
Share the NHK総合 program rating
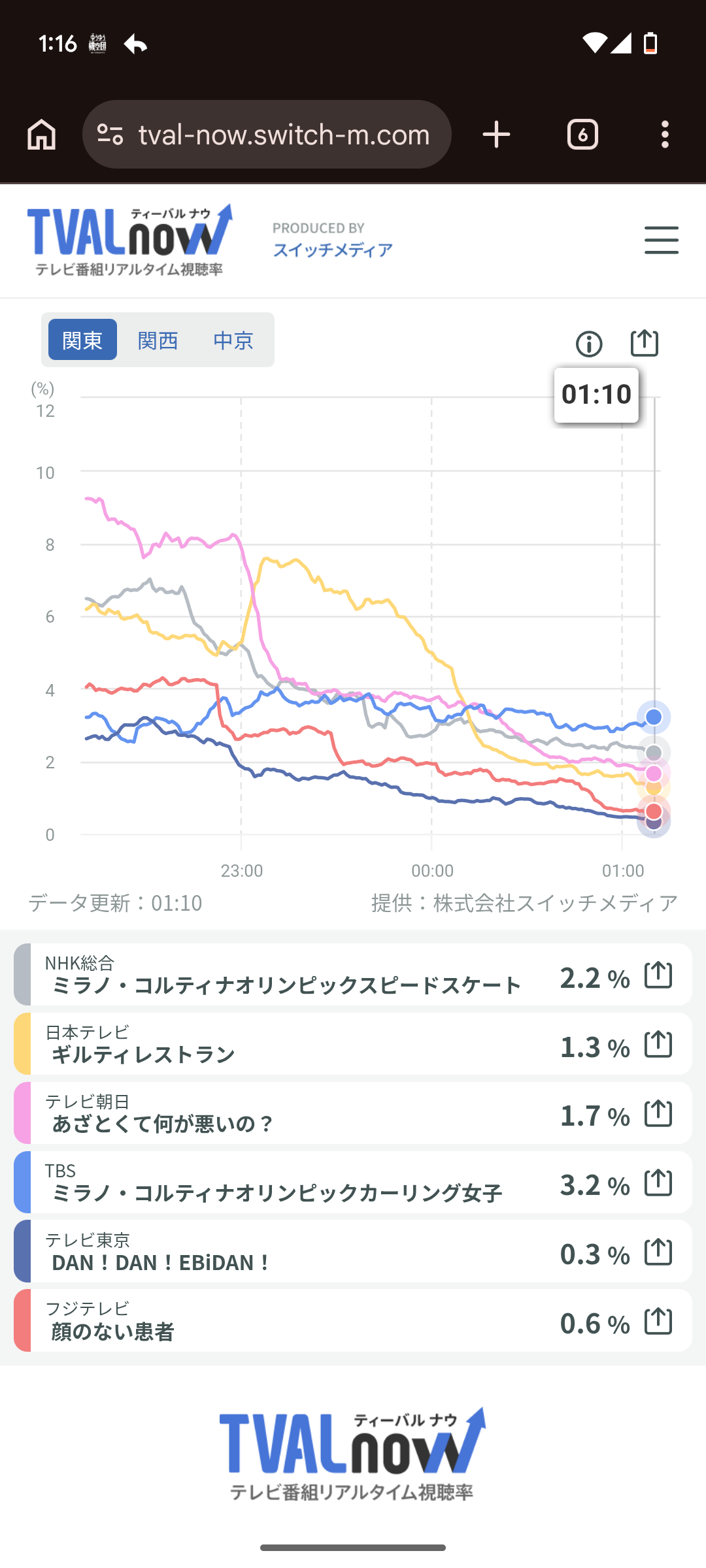[658, 975]
